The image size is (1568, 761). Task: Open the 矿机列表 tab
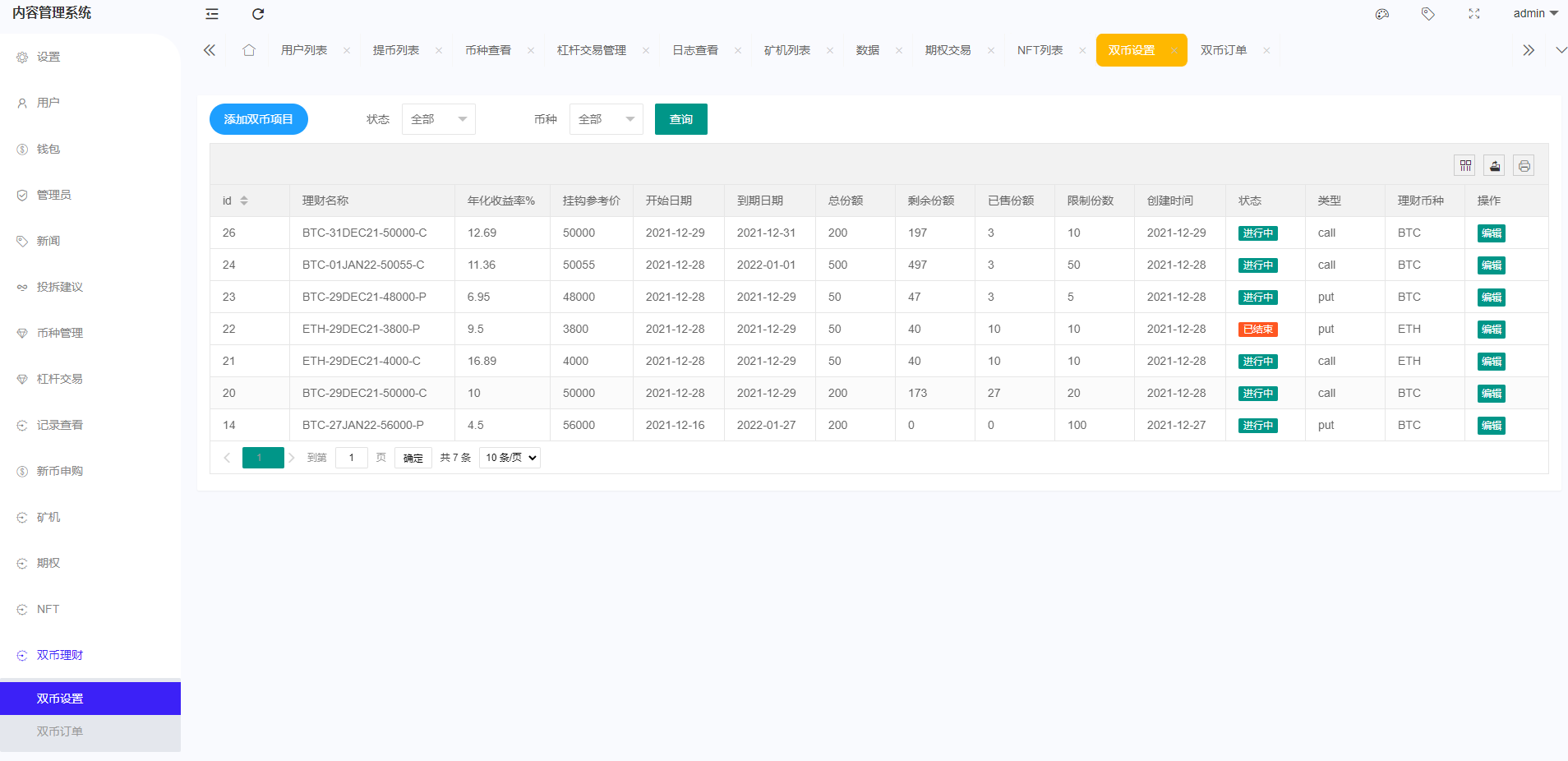(789, 50)
